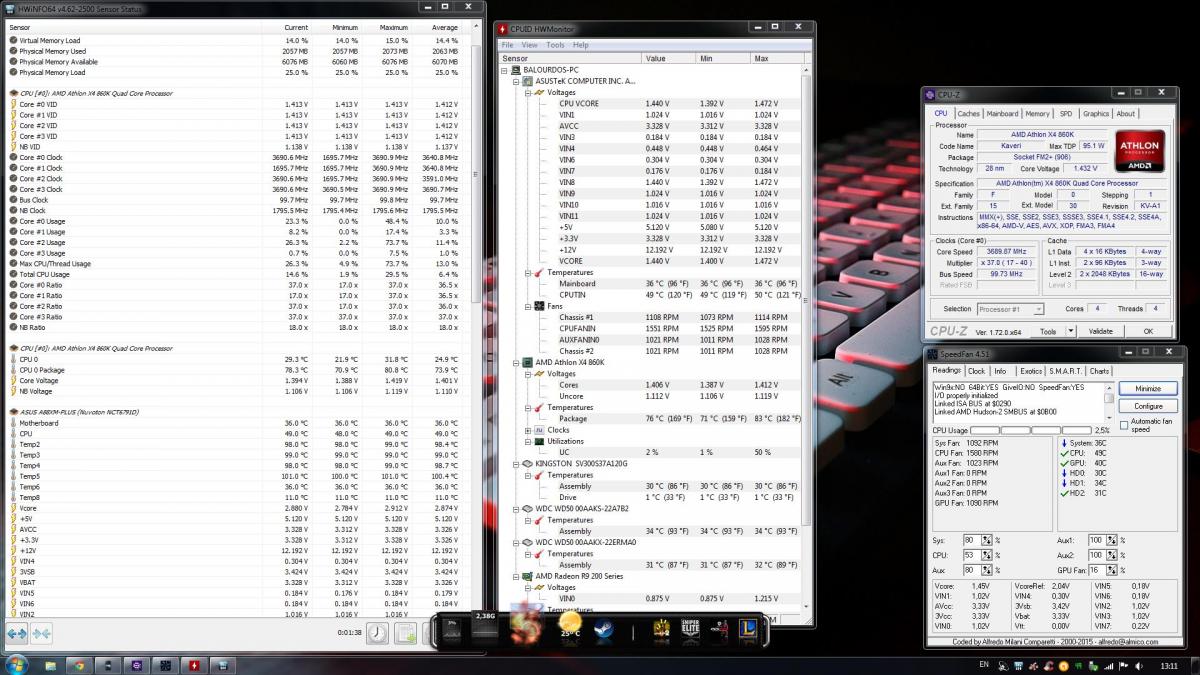Click the AMD Radeon R9 200 Series icon
Viewport: 1200px width, 675px height.
pos(528,576)
